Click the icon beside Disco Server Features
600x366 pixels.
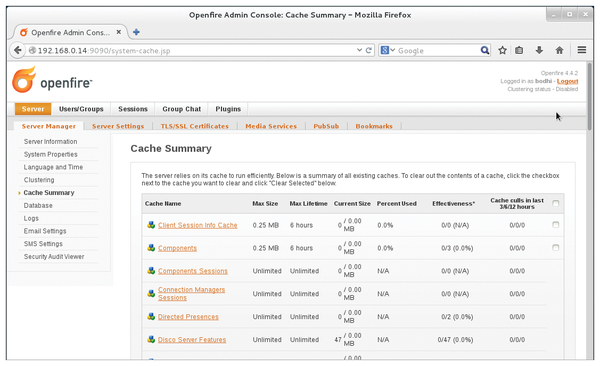[x=151, y=340]
